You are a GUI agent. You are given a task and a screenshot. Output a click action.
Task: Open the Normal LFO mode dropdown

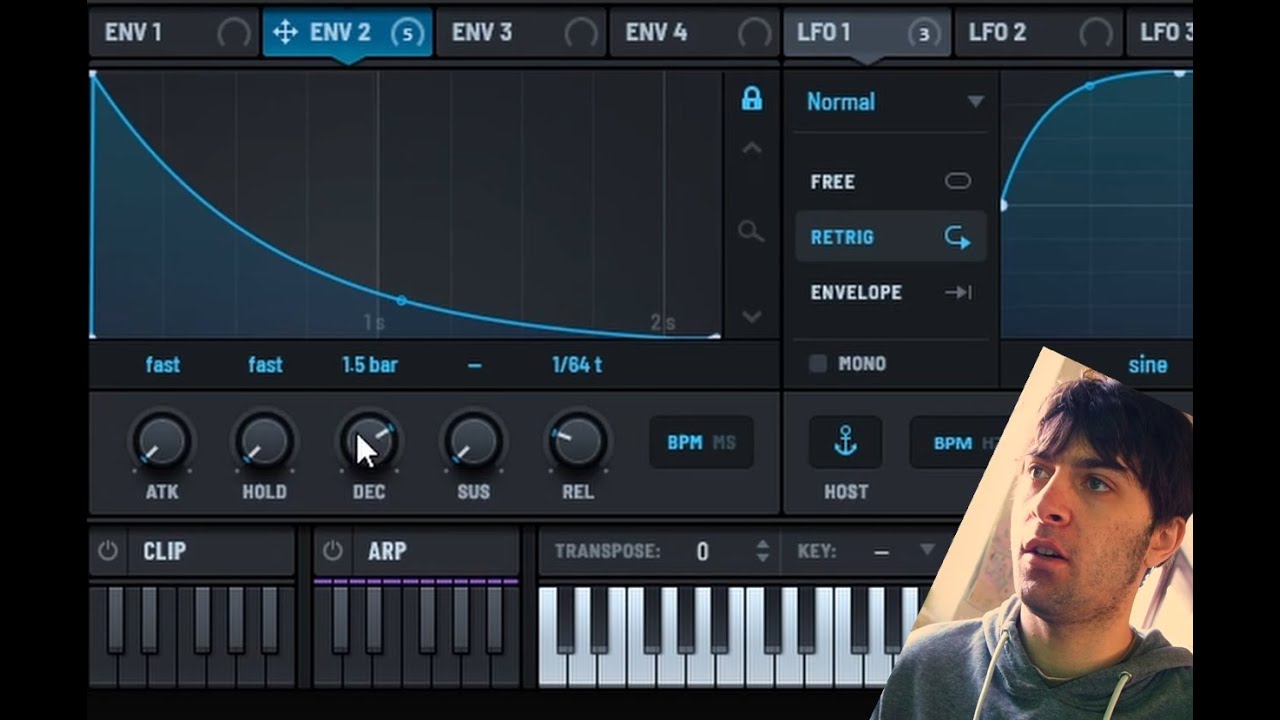[893, 101]
